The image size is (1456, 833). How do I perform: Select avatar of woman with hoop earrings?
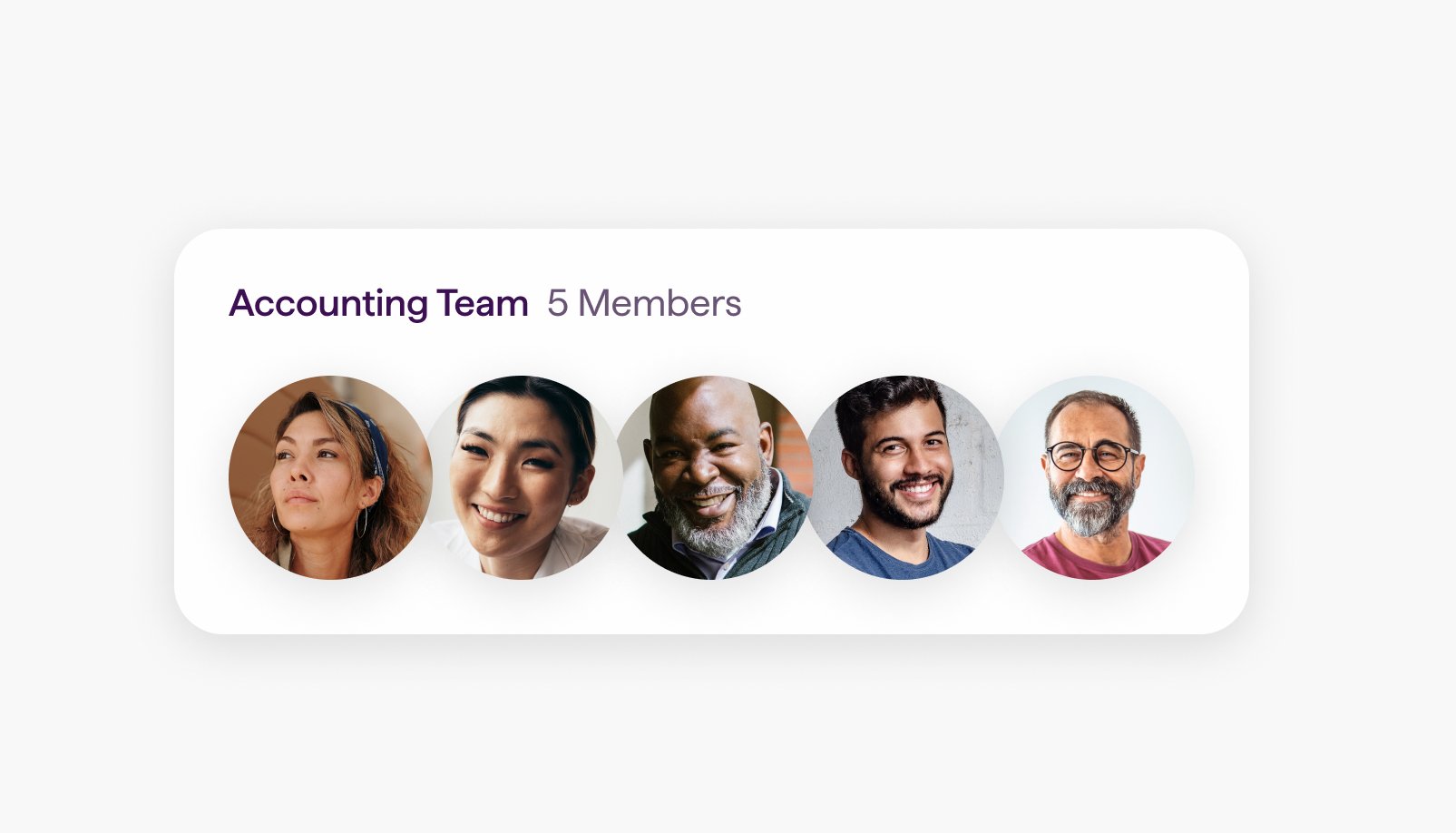point(330,477)
